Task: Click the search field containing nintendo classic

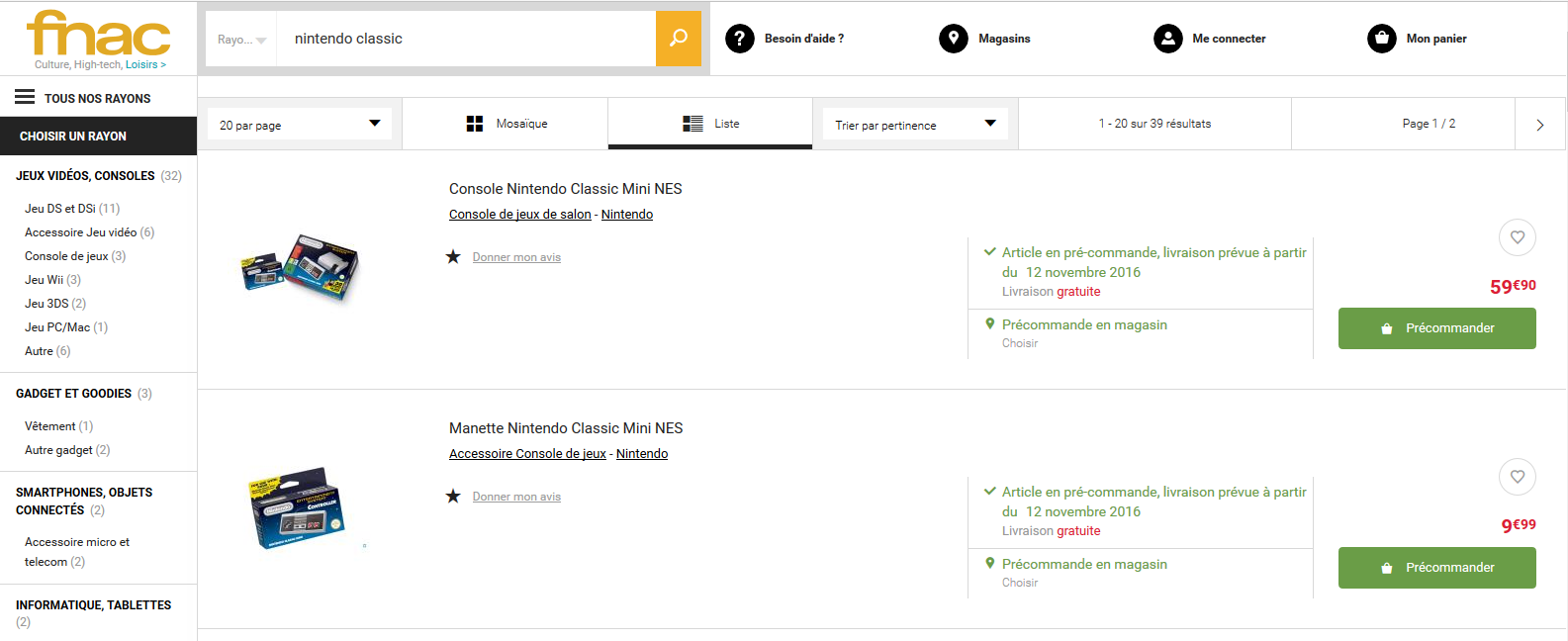Action: [x=465, y=39]
